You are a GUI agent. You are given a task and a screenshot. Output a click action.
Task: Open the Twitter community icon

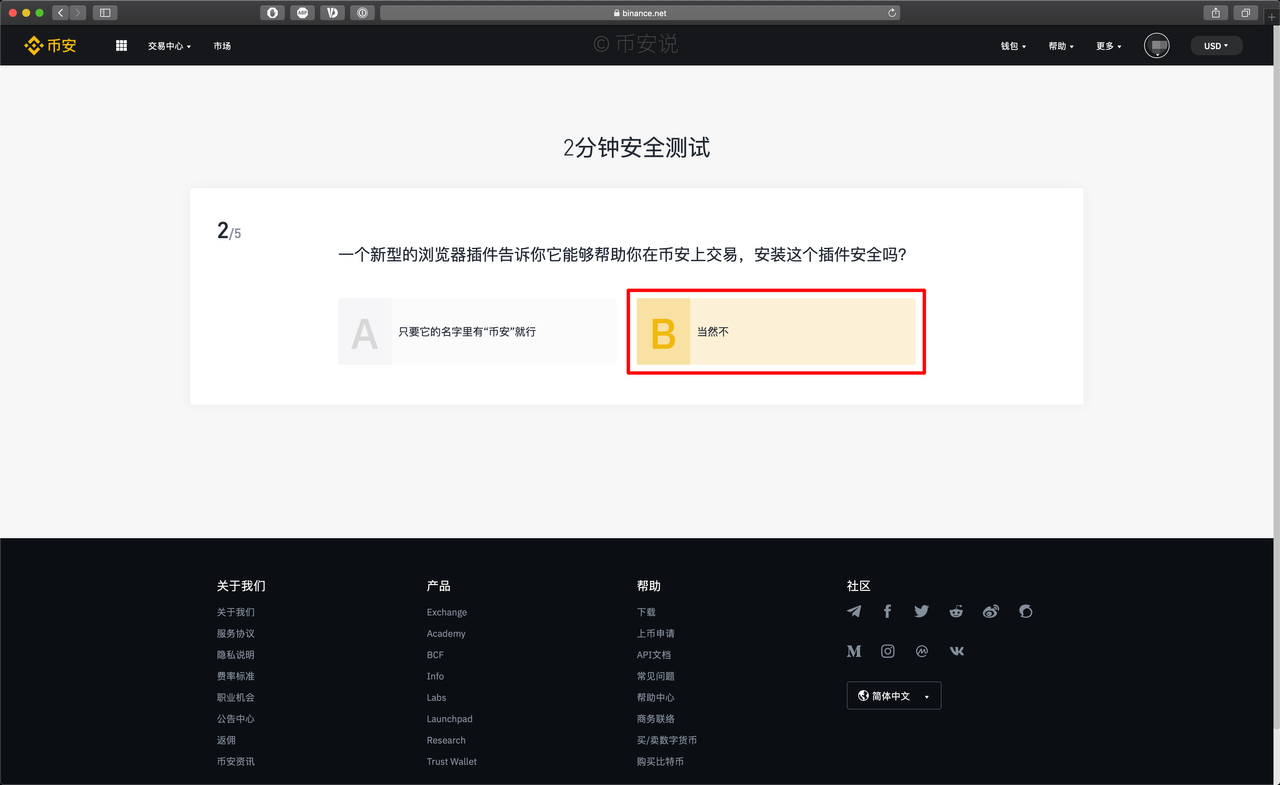click(921, 611)
